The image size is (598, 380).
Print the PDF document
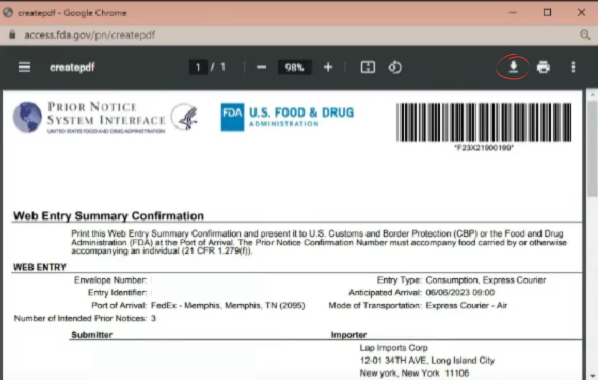point(543,67)
